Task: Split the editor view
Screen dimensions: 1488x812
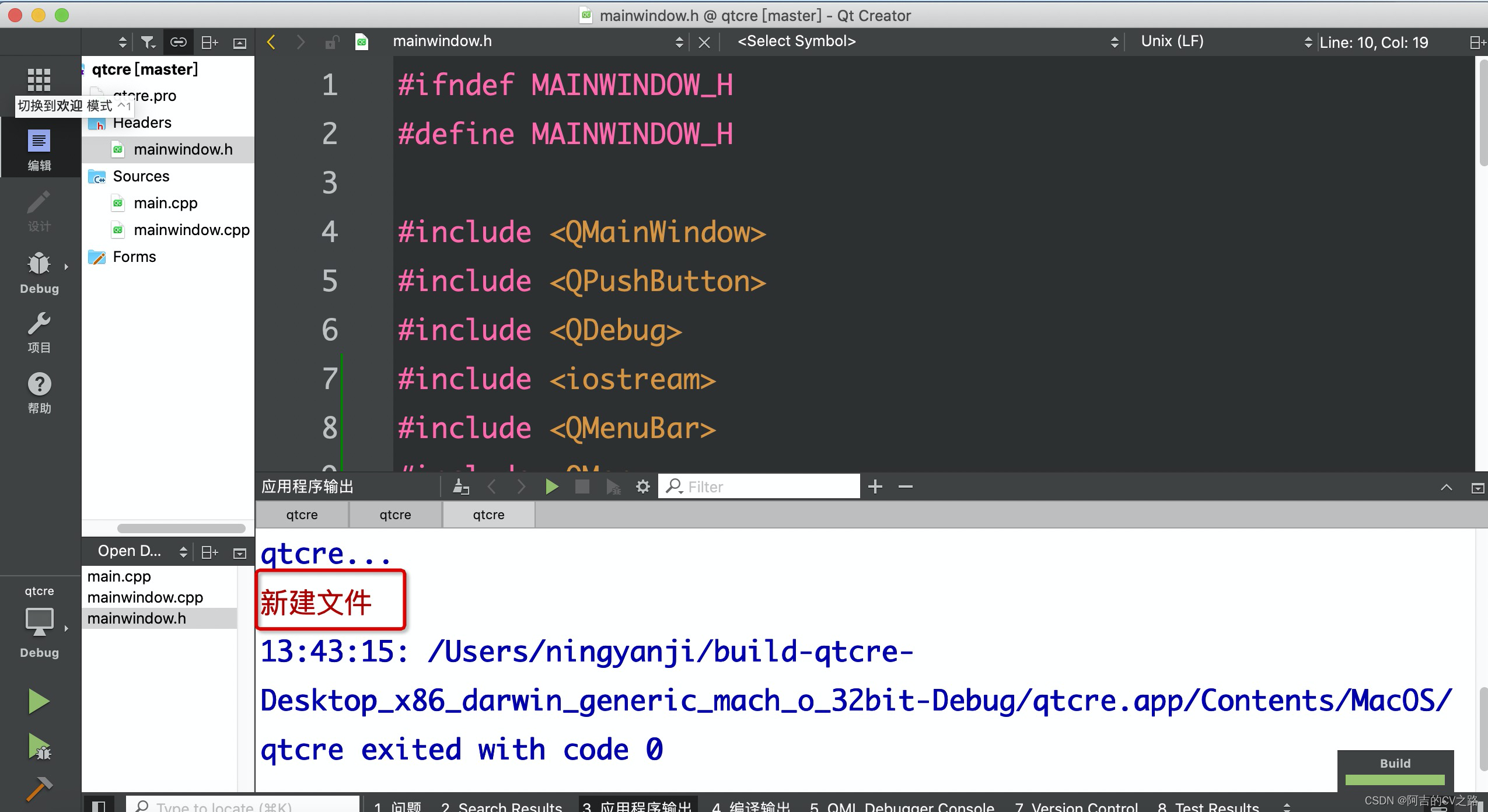Action: click(1477, 43)
